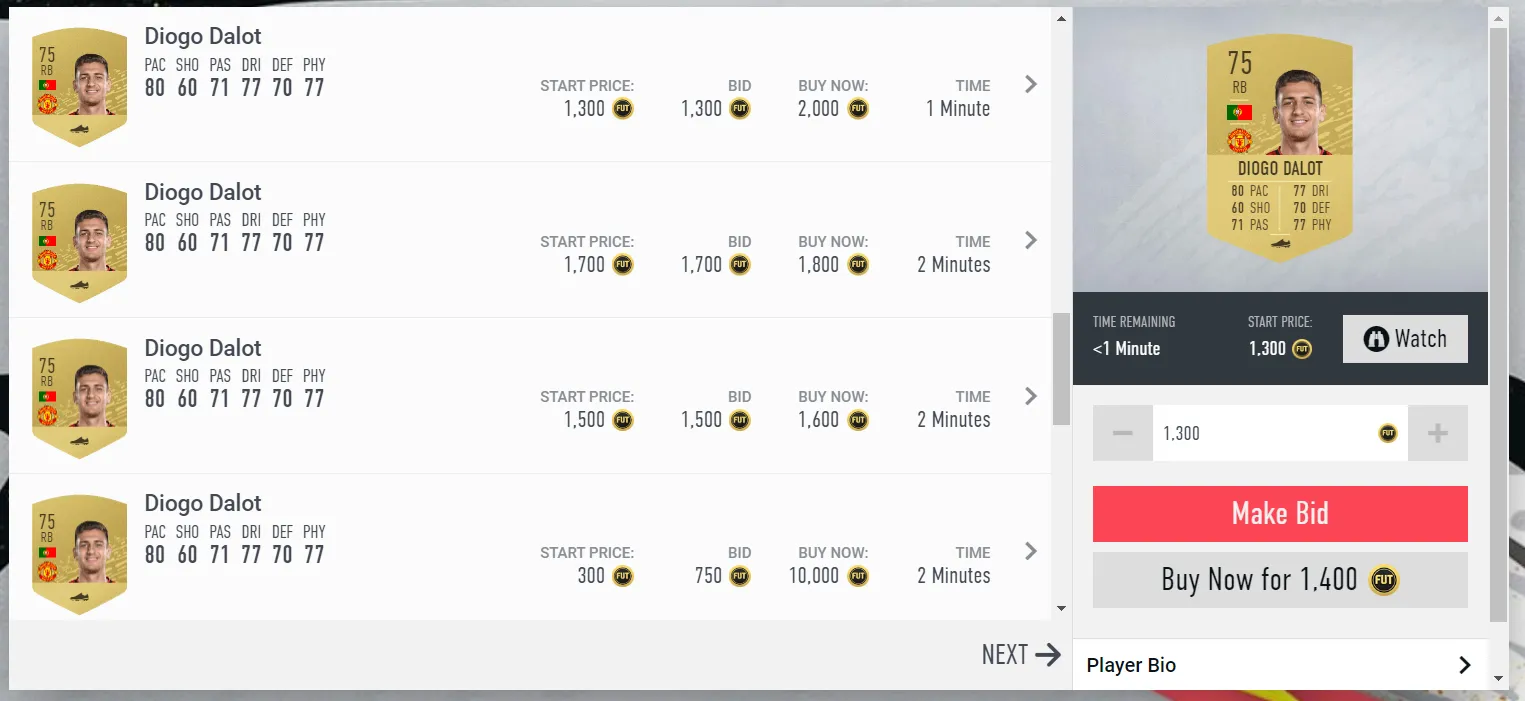1525x701 pixels.
Task: Decrease the bid with the minus stepper
Action: coord(1122,433)
